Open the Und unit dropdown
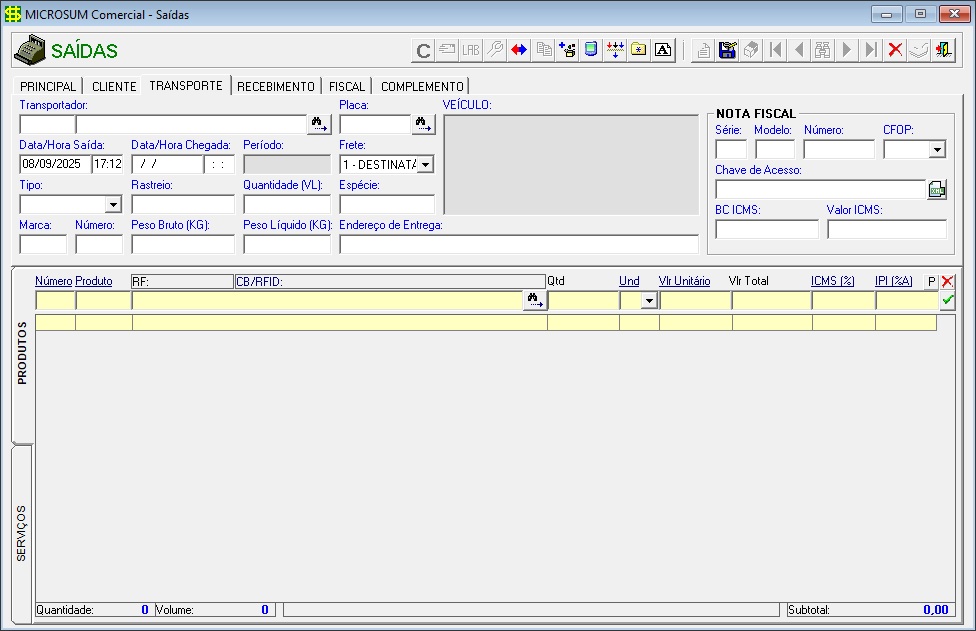Image resolution: width=976 pixels, height=631 pixels. click(x=648, y=300)
